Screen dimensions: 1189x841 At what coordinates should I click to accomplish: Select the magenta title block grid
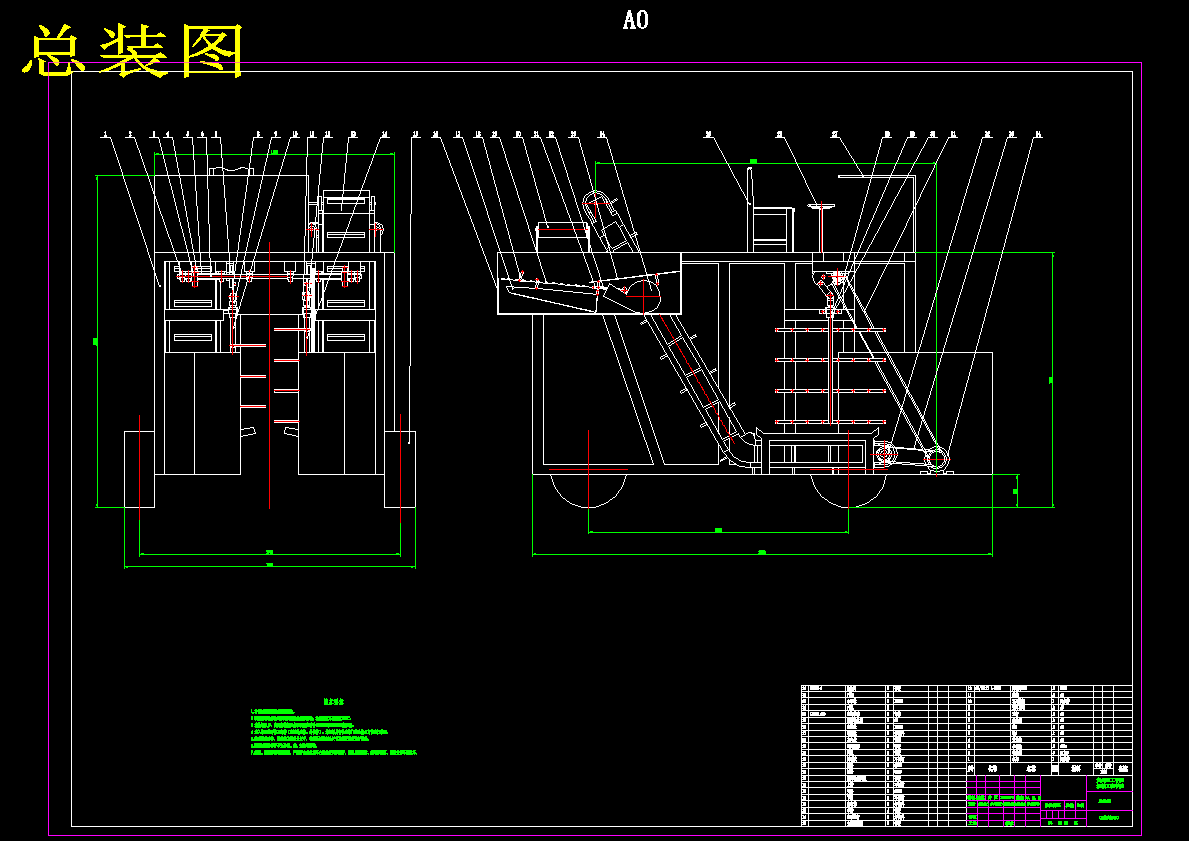[x=1049, y=801]
